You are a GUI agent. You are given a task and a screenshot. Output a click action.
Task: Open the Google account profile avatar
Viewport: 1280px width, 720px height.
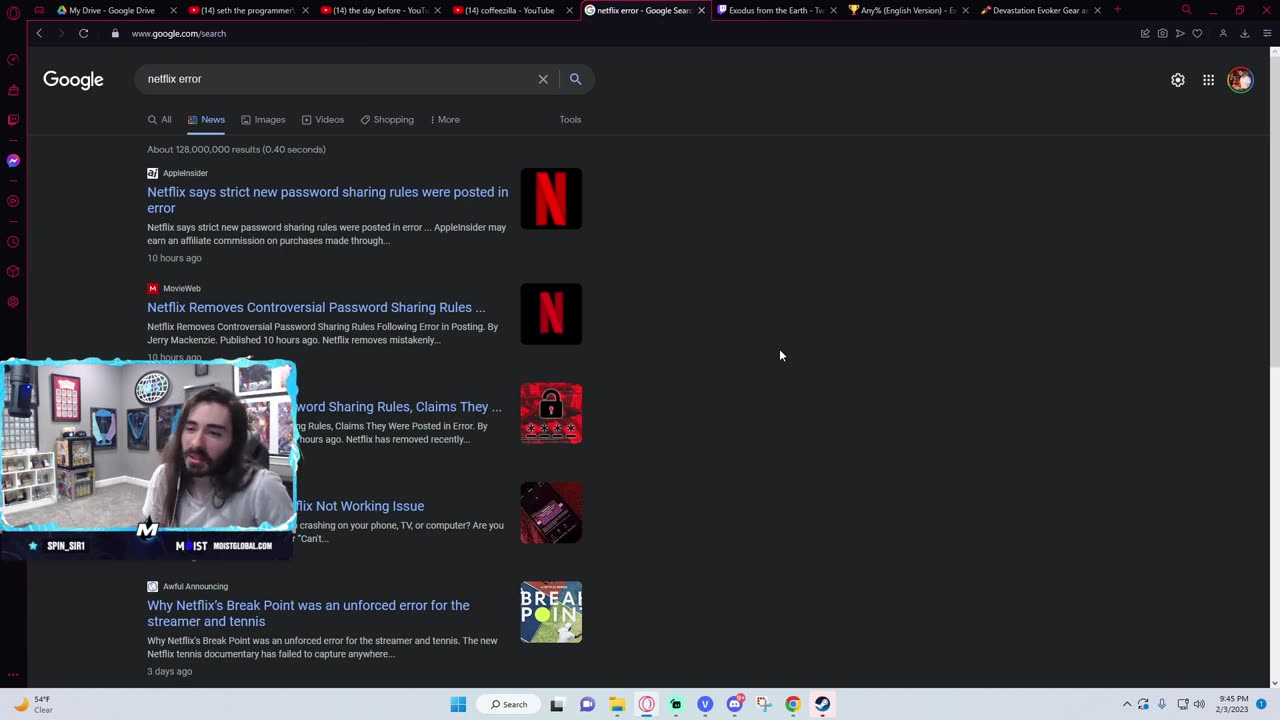[x=1240, y=80]
